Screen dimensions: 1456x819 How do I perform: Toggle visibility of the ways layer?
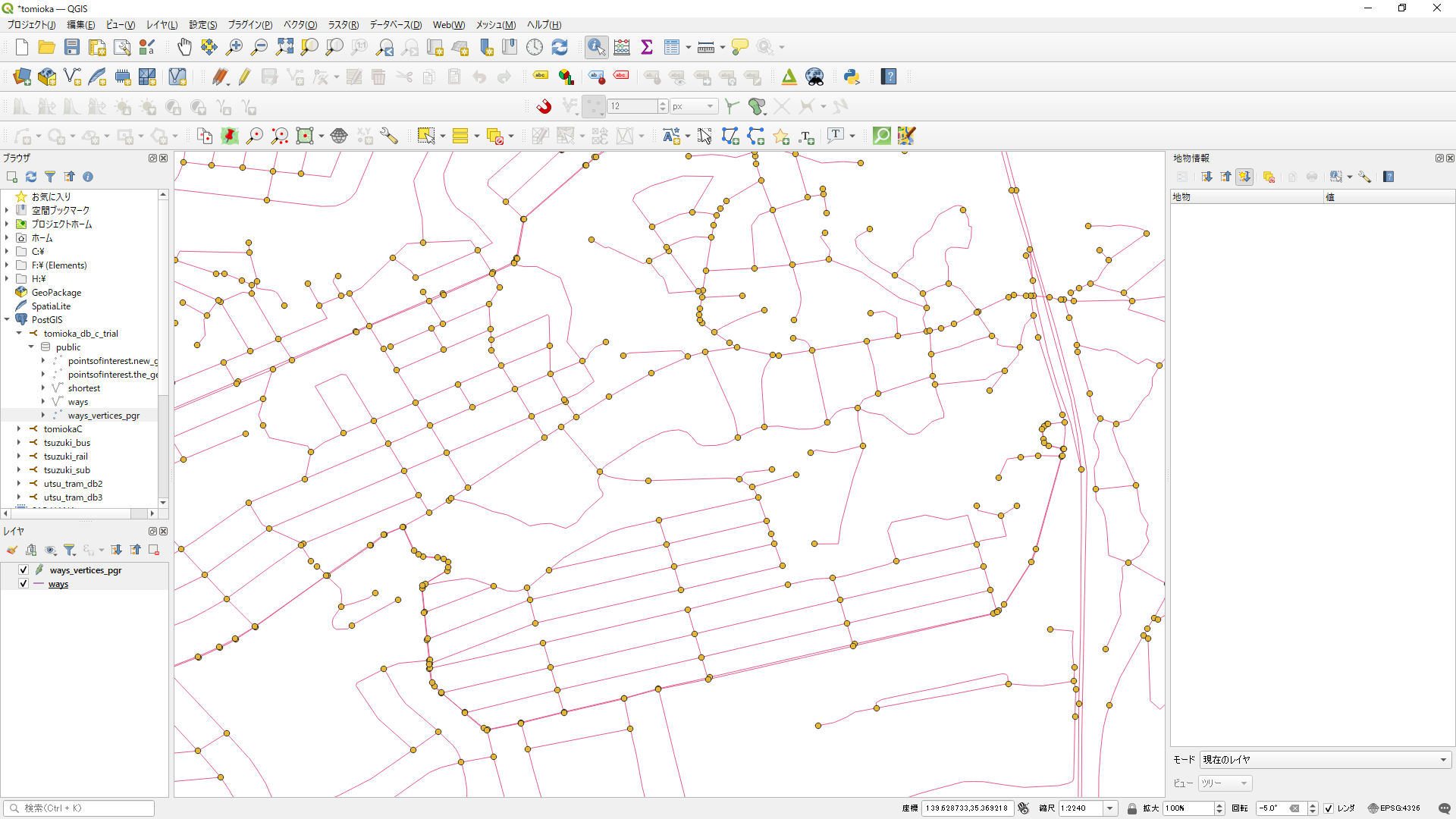click(x=24, y=584)
